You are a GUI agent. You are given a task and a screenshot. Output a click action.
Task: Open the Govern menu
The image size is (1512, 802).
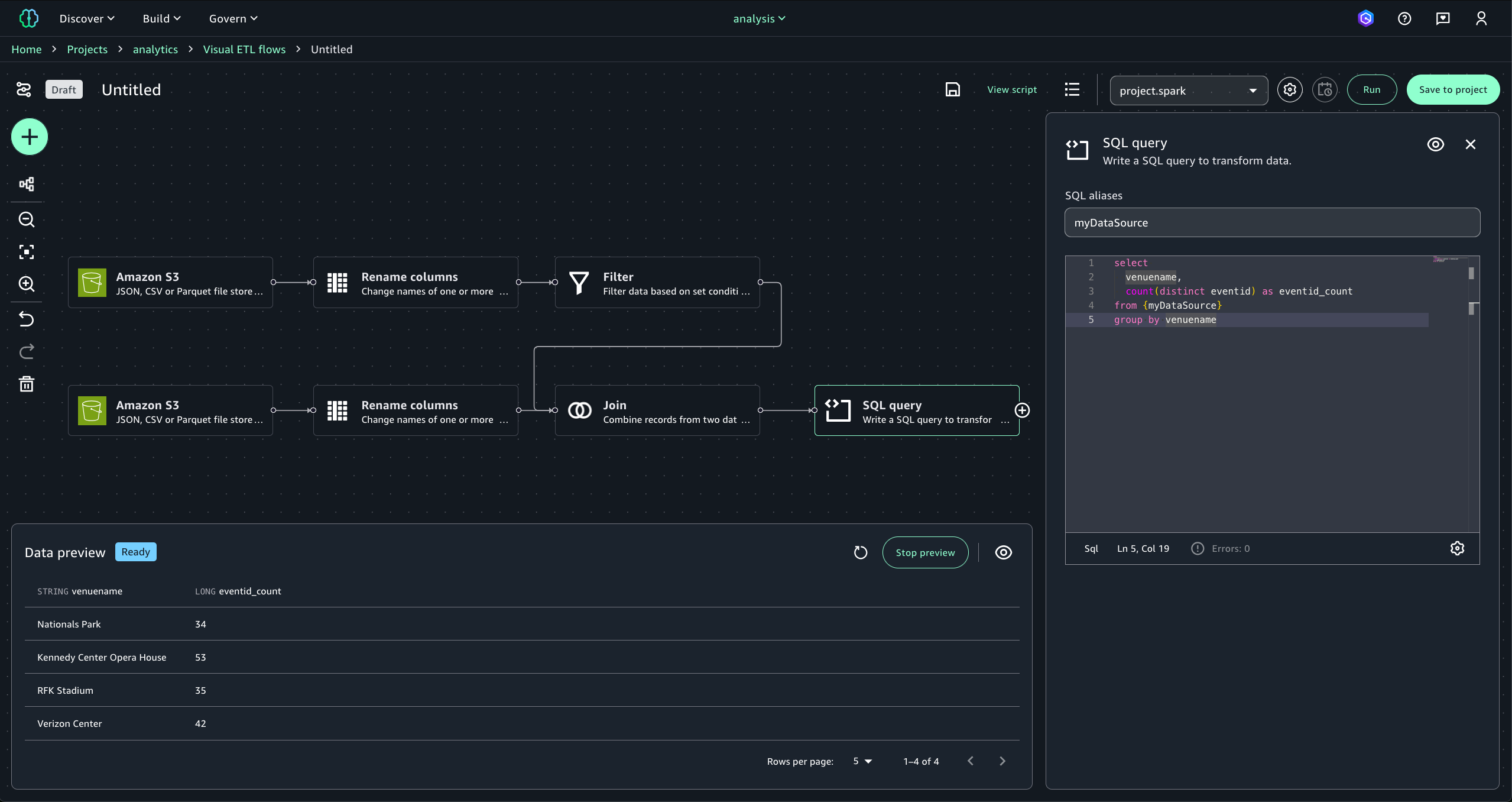pyautogui.click(x=233, y=18)
